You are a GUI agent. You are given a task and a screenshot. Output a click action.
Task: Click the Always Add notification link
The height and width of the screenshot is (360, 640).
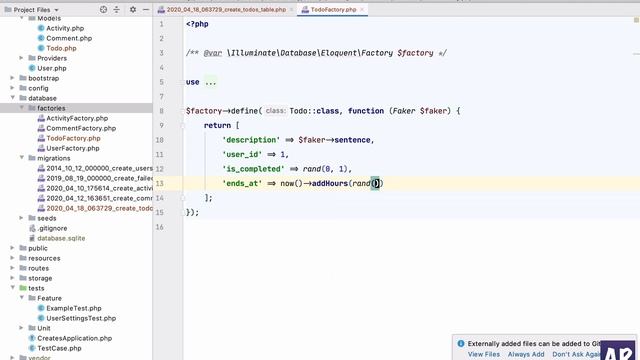click(526, 354)
